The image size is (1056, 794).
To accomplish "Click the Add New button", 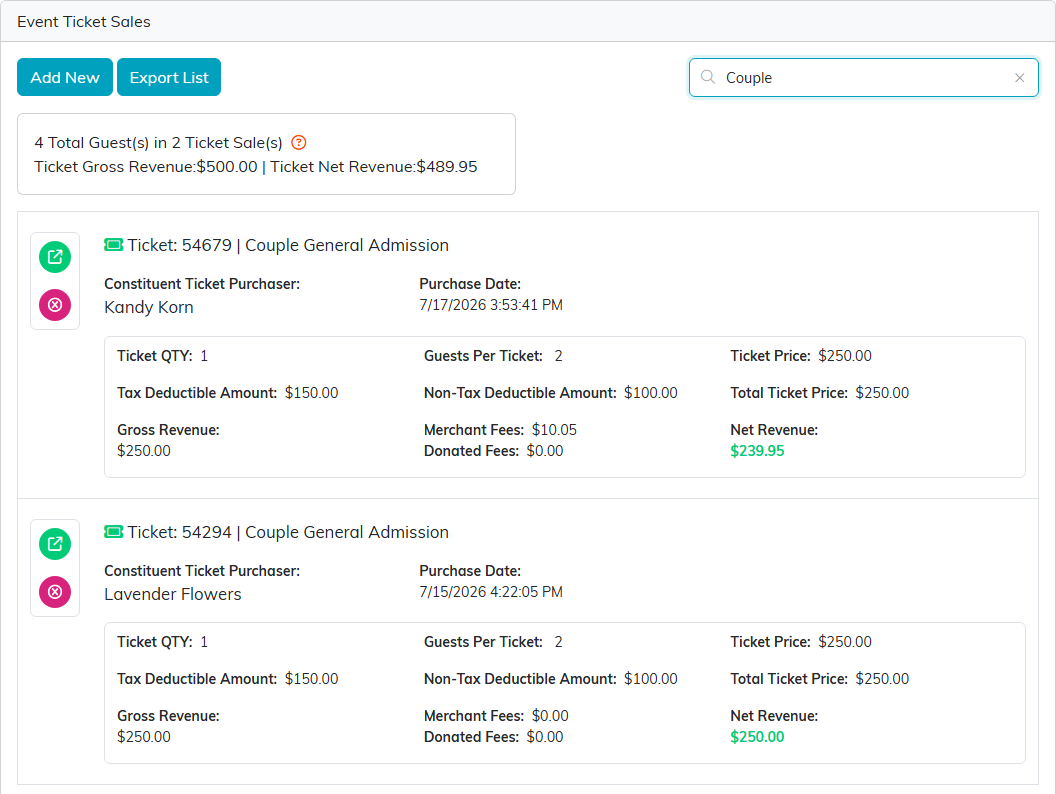I will click(x=65, y=77).
